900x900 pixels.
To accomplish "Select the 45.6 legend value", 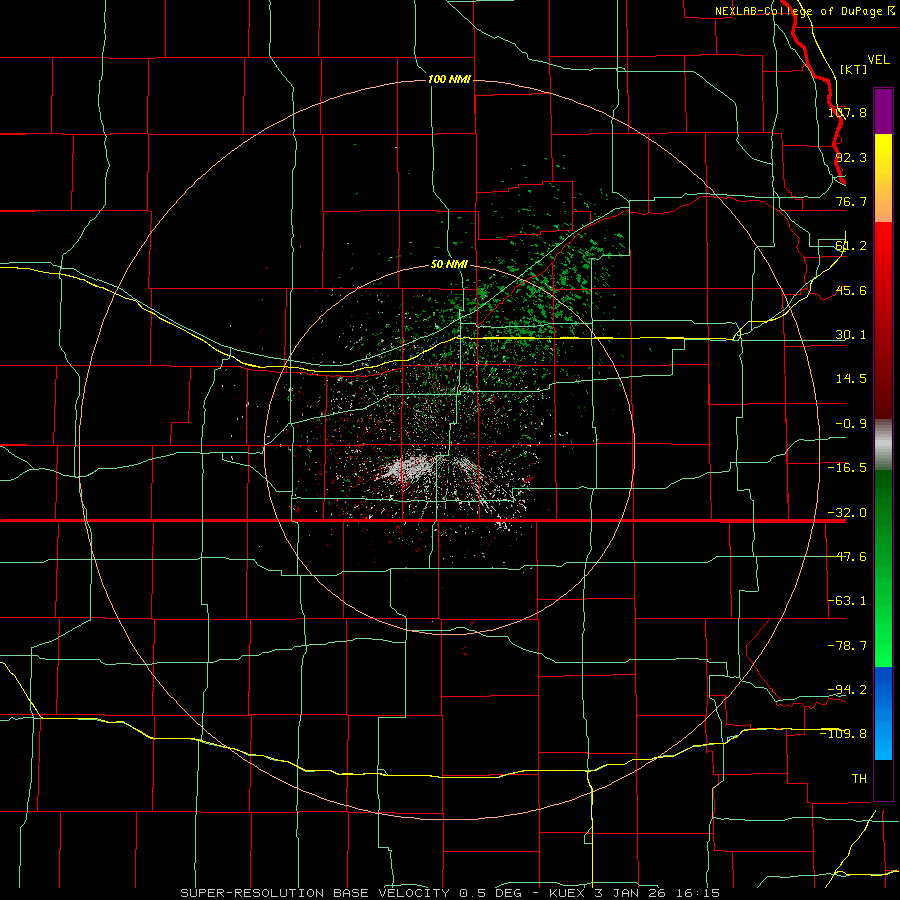I will (851, 290).
